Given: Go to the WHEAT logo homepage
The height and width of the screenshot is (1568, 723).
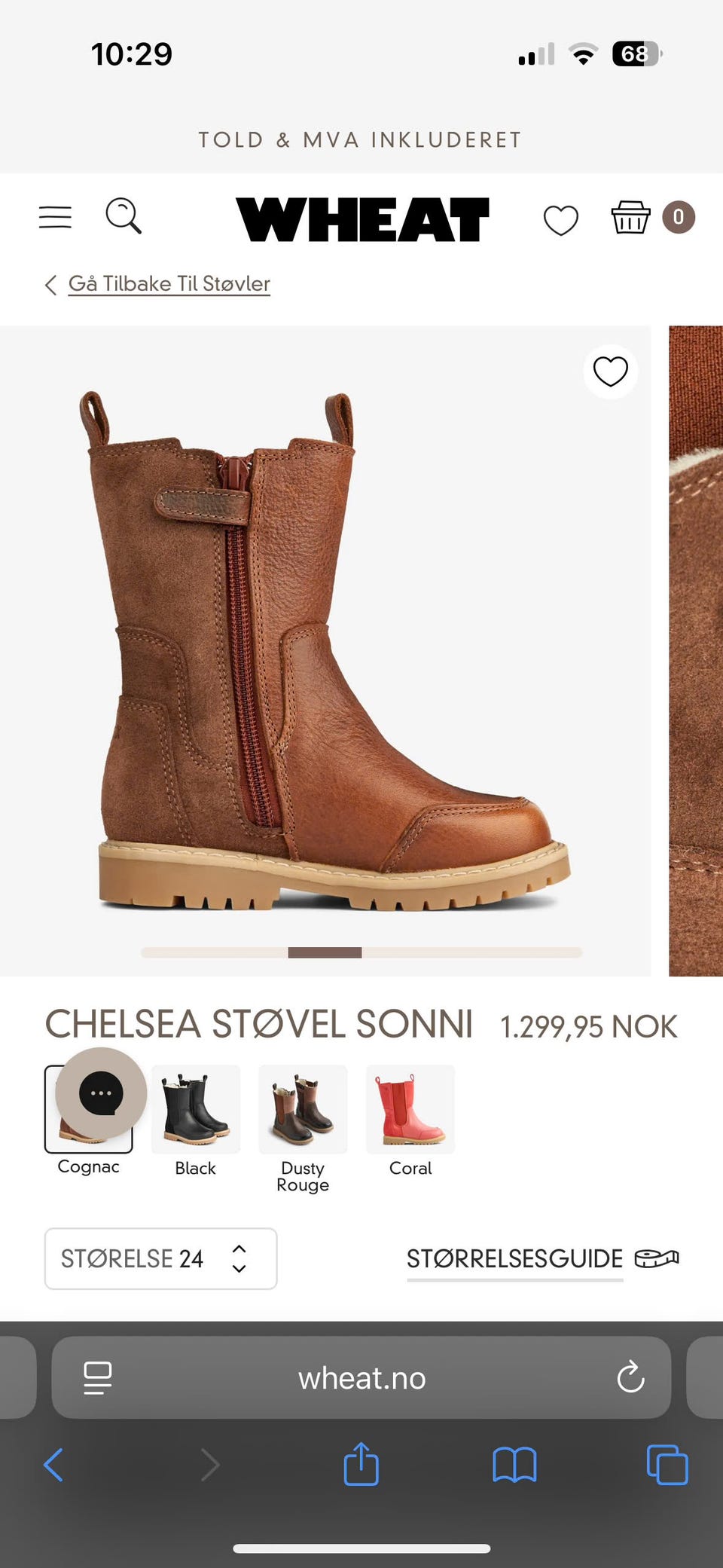Looking at the screenshot, I should click(363, 219).
